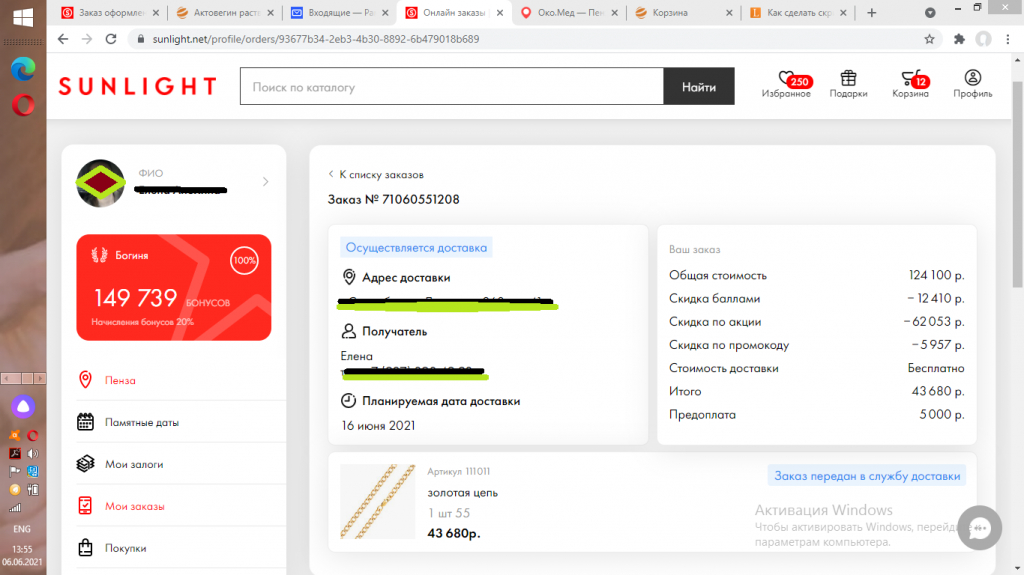This screenshot has height=575, width=1024.
Task: Click the address bar URL
Action: tap(316, 39)
